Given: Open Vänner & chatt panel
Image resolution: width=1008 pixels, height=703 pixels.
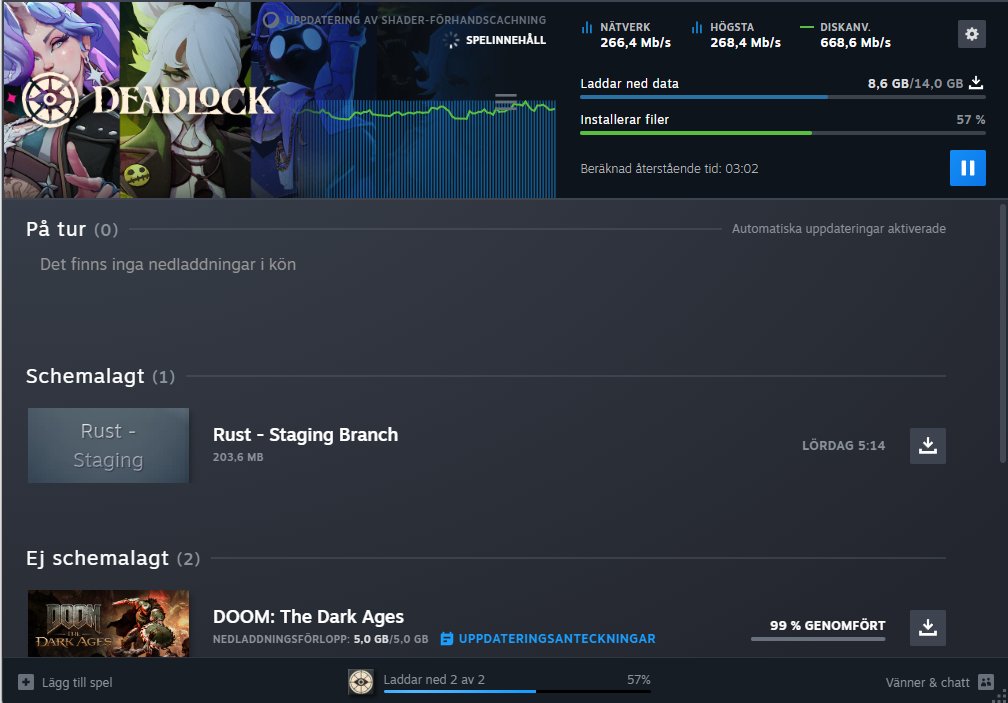Looking at the screenshot, I should tap(939, 682).
